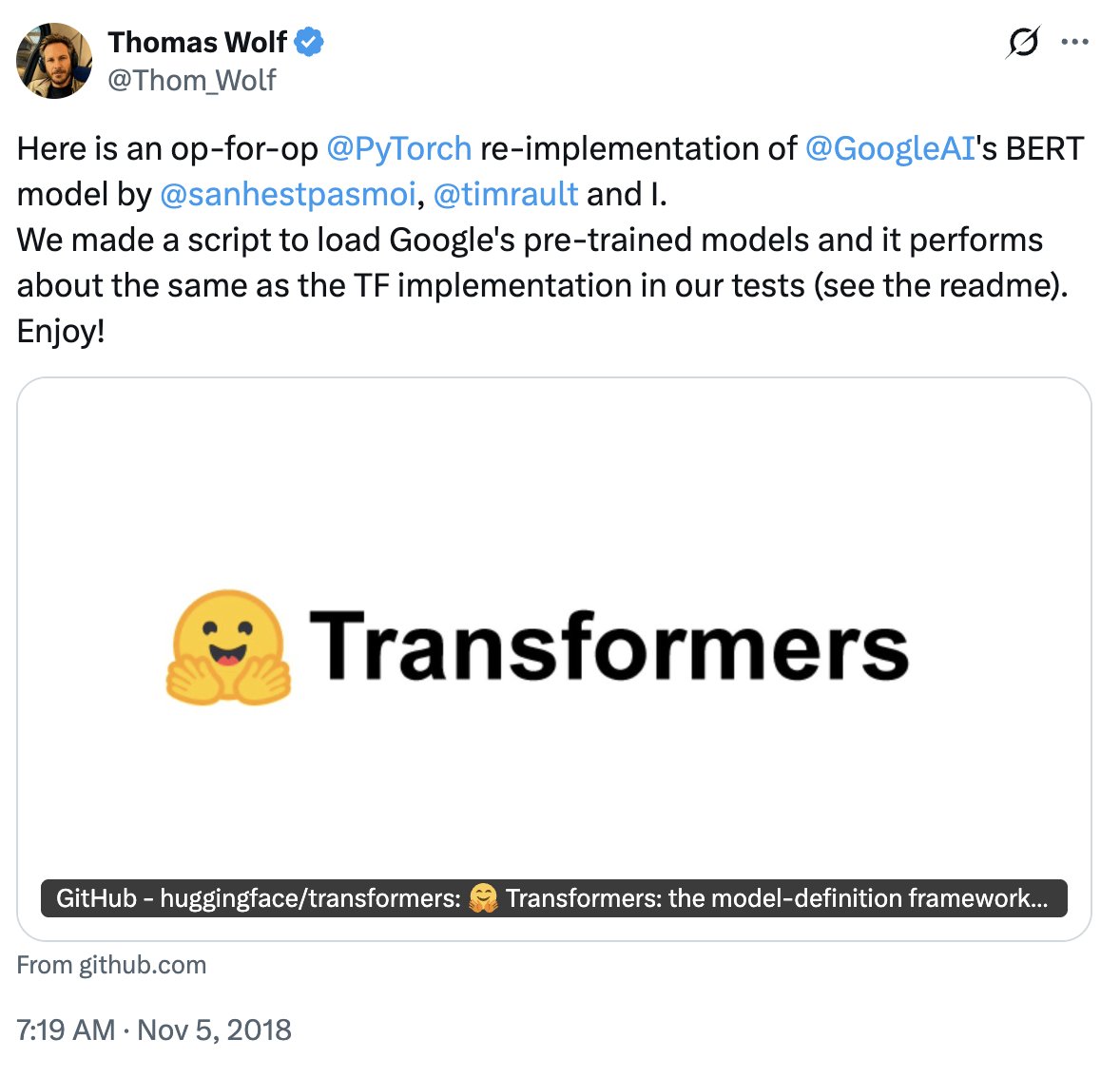
Task: Open the Thomas Wolf display name
Action: 198,42
